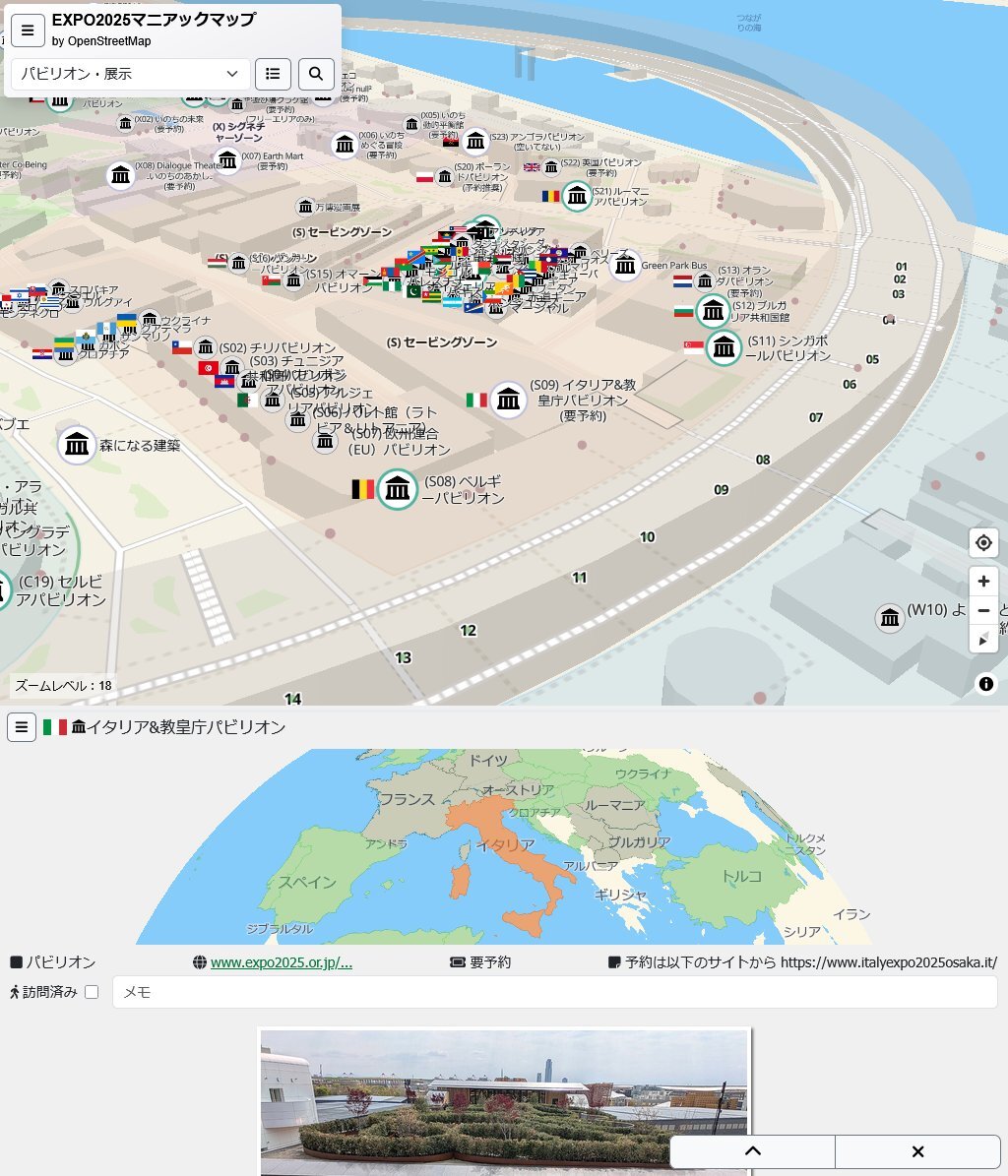Click the (X) シグネチャーゾーン label
This screenshot has width=1008, height=1176.
pyautogui.click(x=238, y=132)
